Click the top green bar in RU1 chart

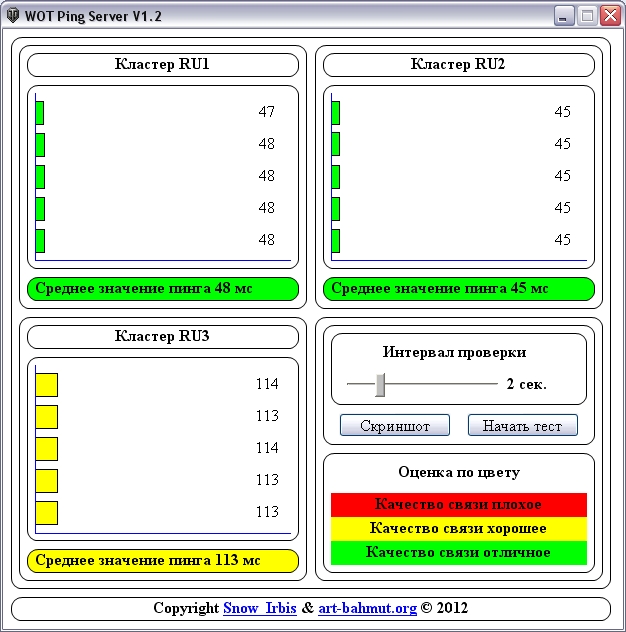(40, 113)
